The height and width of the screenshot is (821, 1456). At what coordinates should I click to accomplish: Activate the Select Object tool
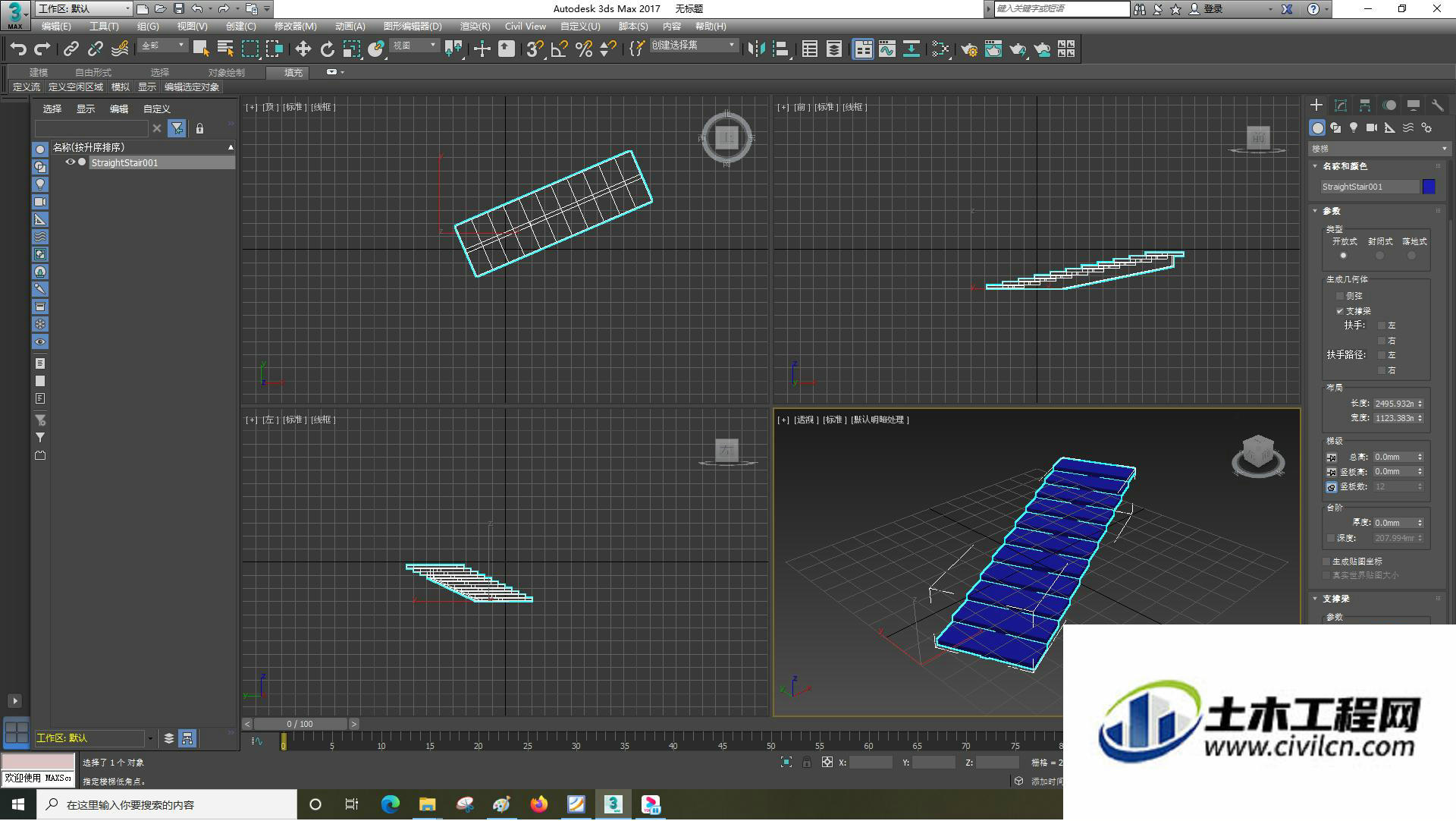(201, 49)
